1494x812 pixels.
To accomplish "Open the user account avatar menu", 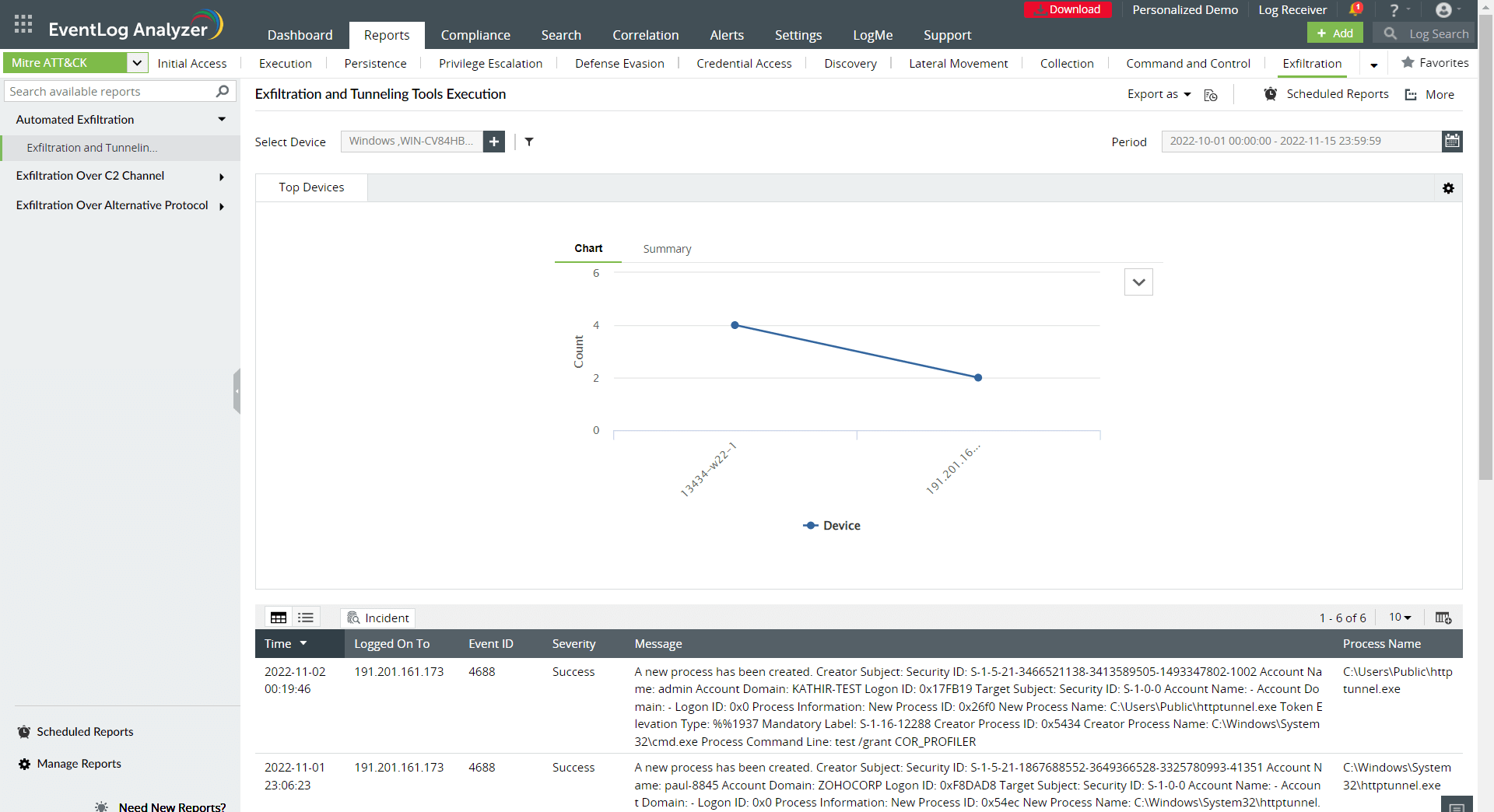I will [1443, 10].
